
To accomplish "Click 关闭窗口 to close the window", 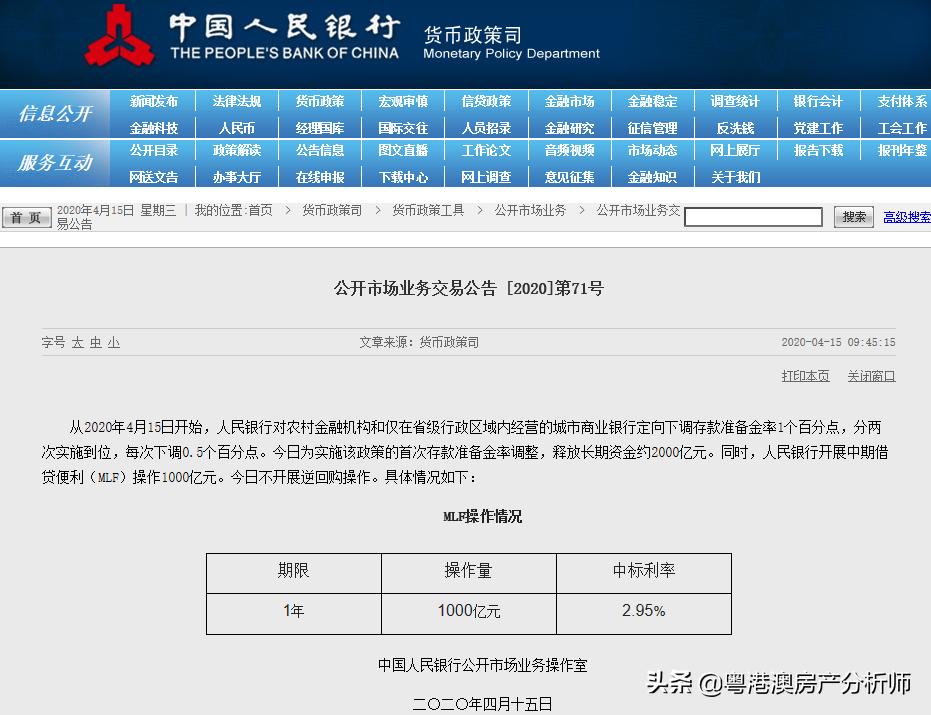I will point(870,375).
